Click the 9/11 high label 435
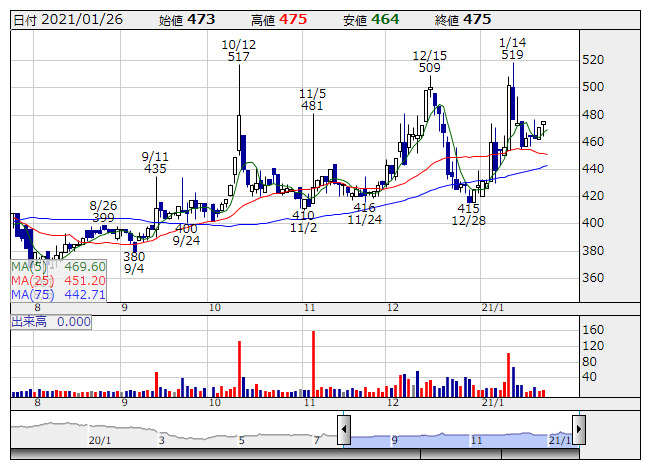This screenshot has width=653, height=470. 155,169
